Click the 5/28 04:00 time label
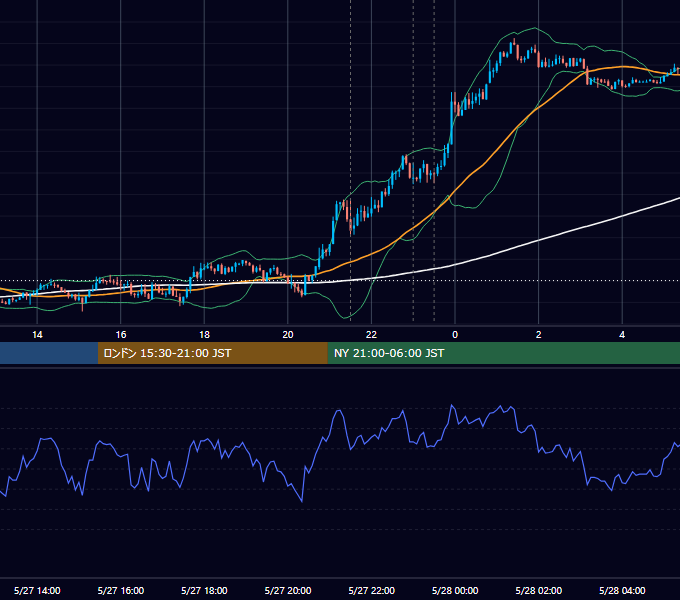This screenshot has width=680, height=600. 622,590
